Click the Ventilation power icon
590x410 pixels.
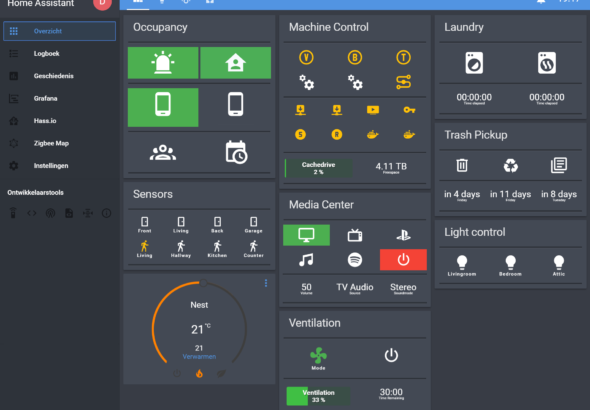[391, 355]
